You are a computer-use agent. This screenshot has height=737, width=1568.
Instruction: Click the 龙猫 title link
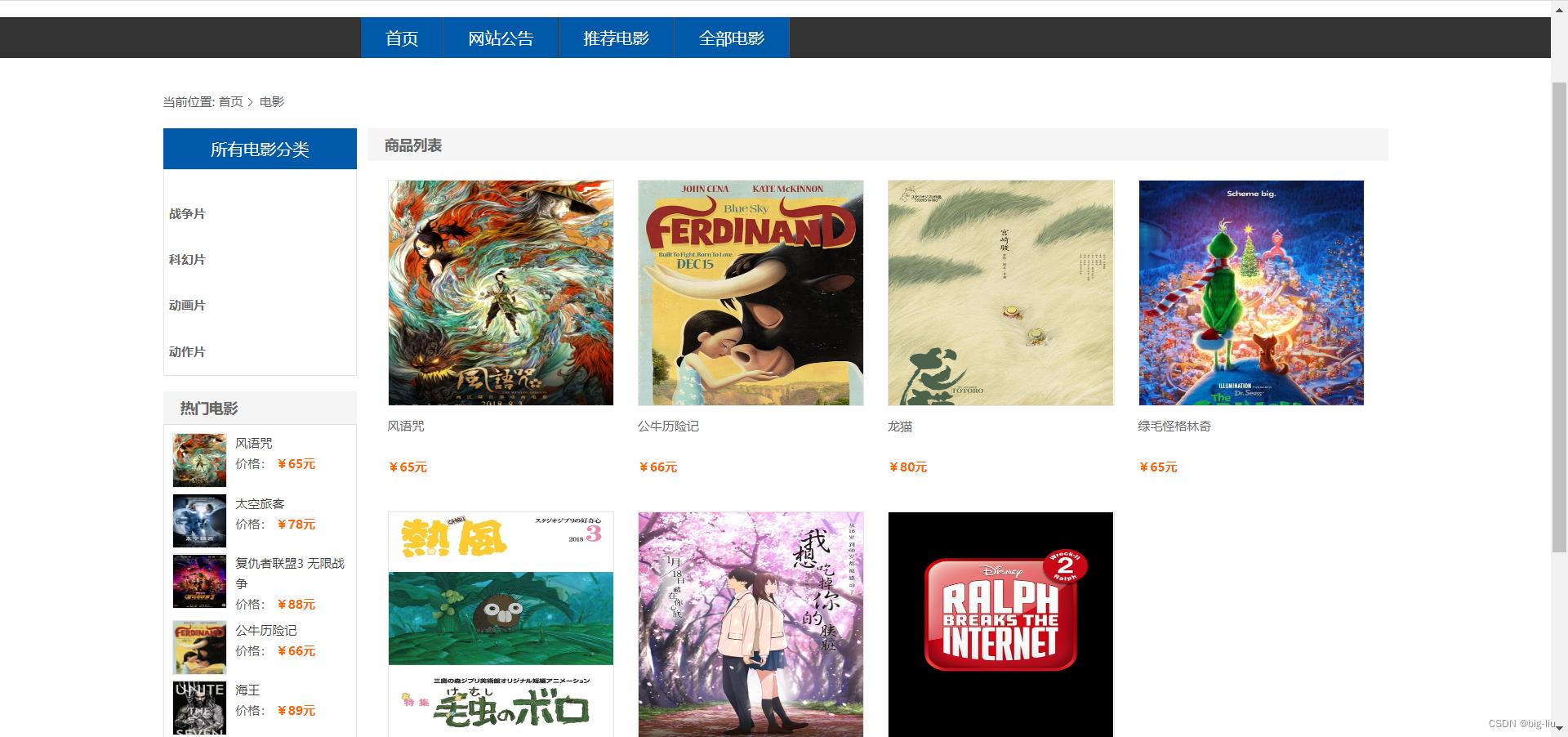pos(900,427)
